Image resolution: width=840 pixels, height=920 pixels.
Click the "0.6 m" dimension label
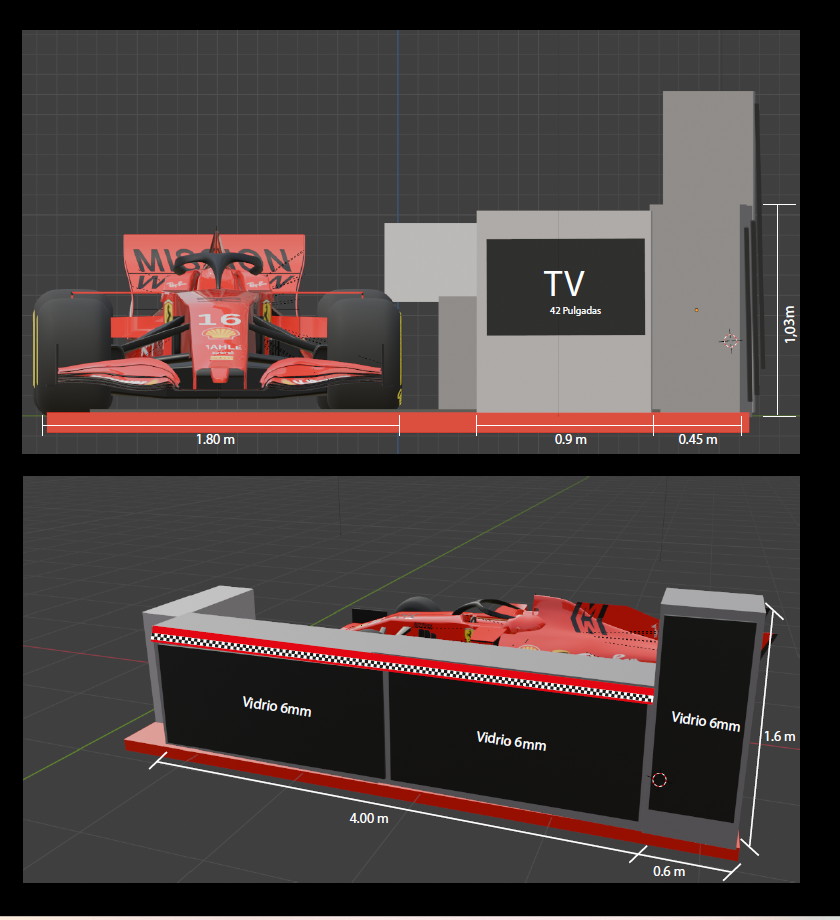tap(669, 871)
